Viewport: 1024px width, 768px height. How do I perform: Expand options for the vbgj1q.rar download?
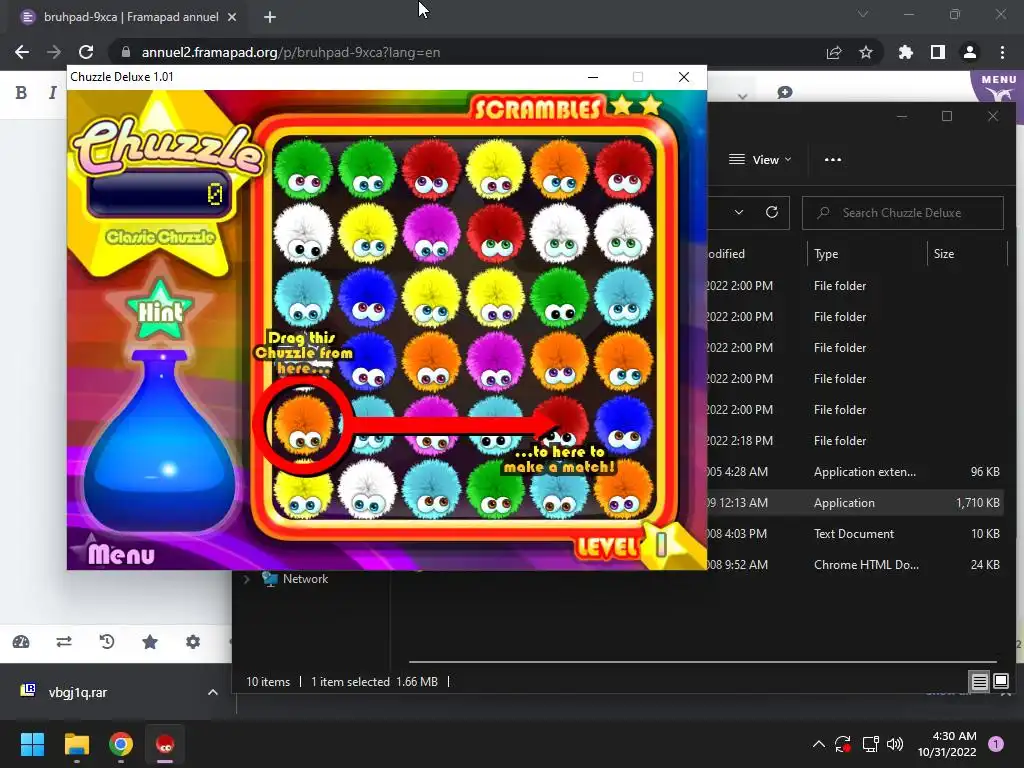(x=212, y=692)
